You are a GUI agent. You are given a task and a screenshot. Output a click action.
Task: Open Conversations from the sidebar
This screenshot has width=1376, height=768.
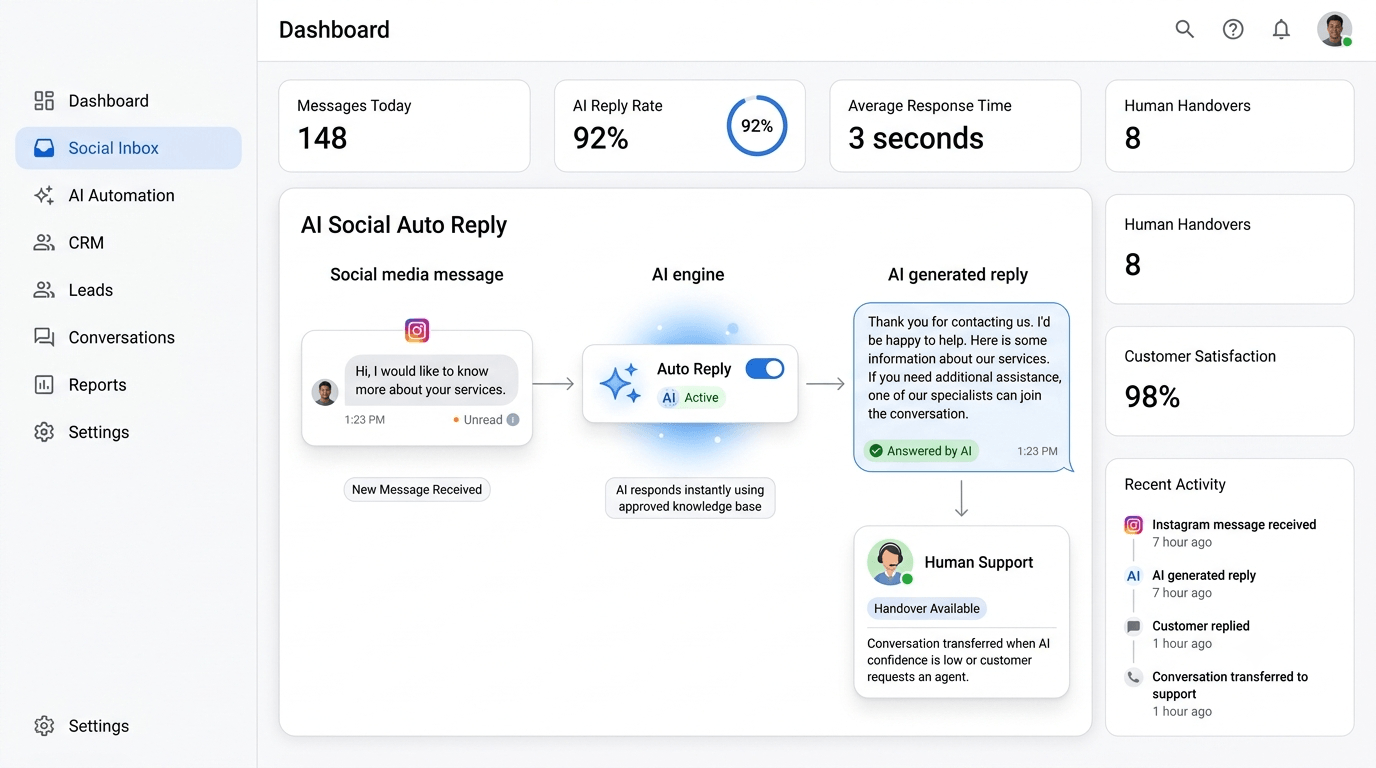[128, 337]
